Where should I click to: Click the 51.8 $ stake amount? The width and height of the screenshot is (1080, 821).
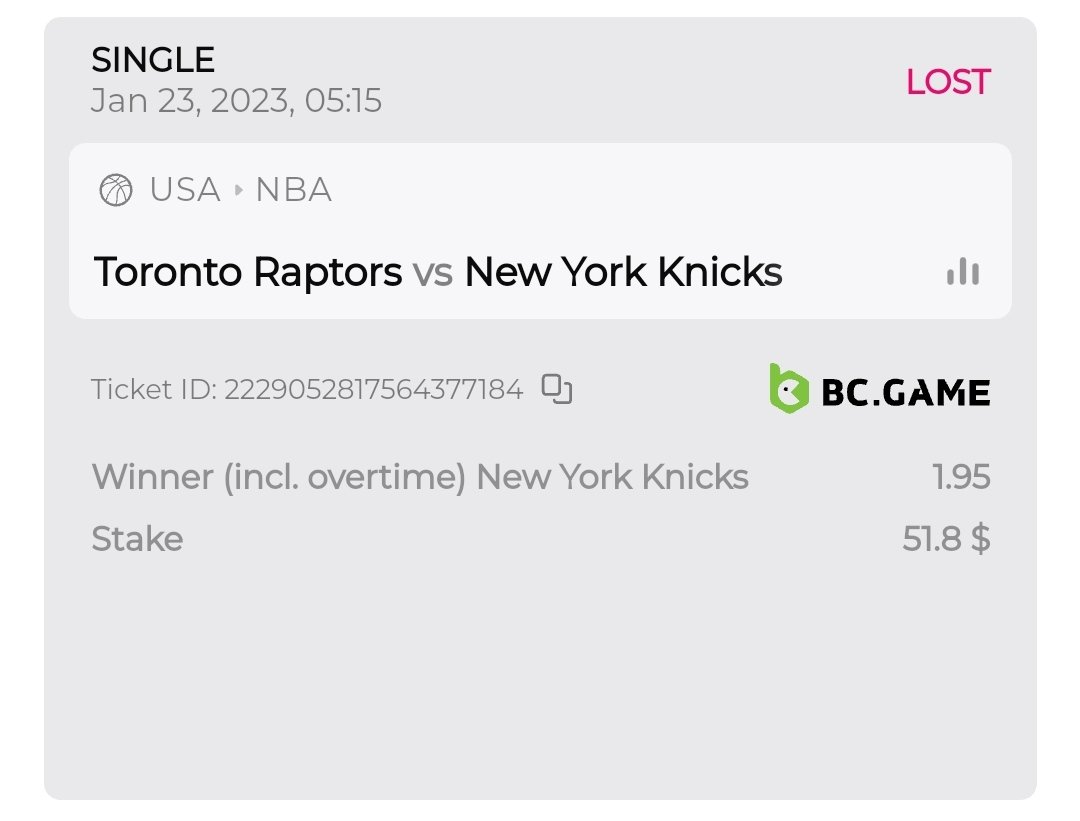coord(946,539)
